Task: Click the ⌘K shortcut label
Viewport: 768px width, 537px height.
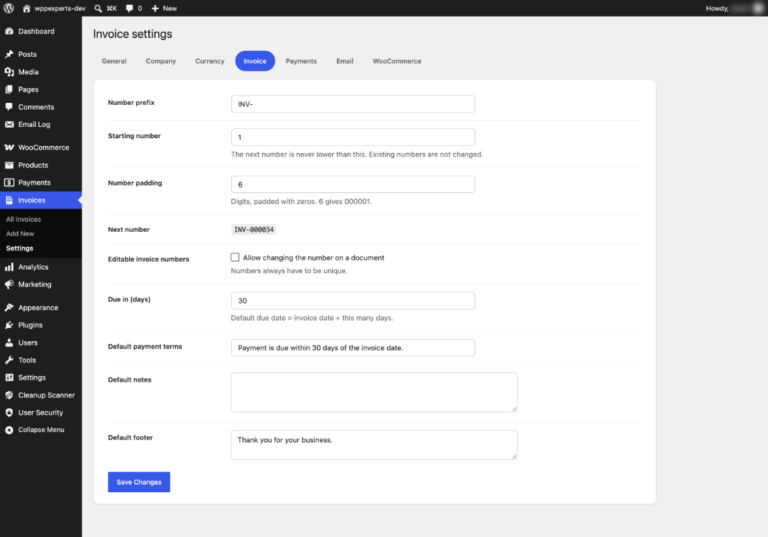Action: [112, 8]
